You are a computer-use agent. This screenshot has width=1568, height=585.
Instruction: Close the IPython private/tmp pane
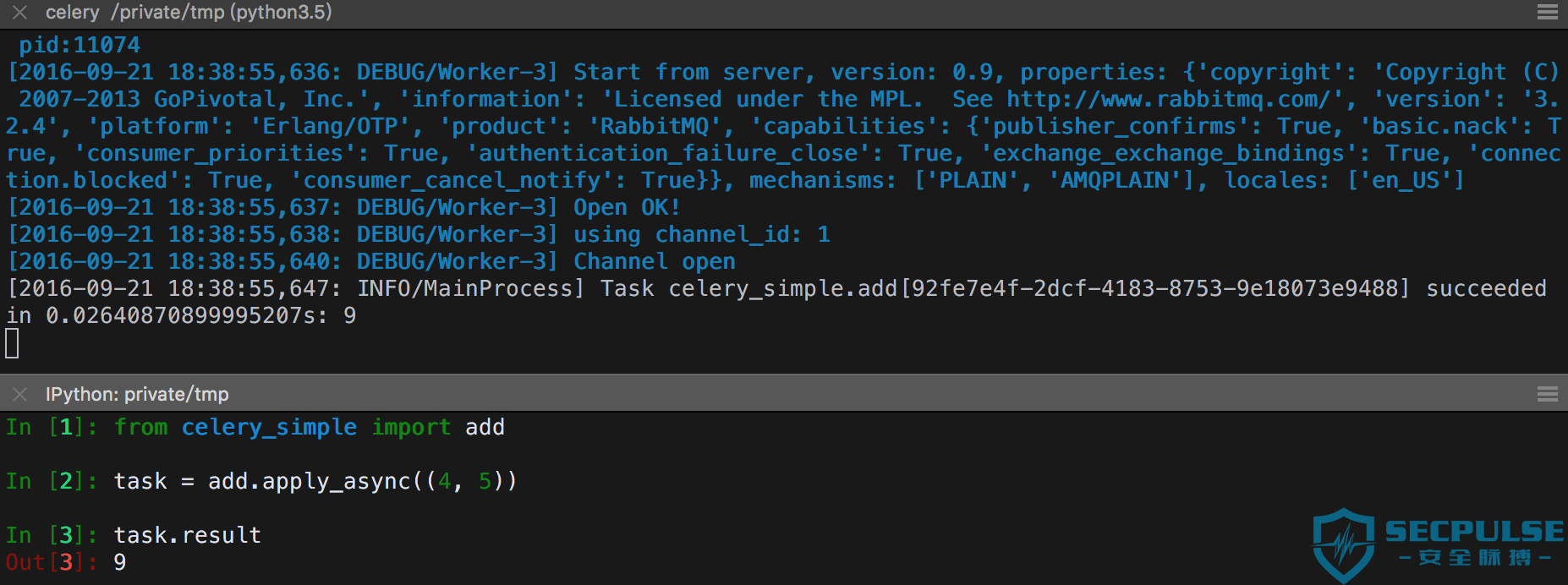(20, 394)
